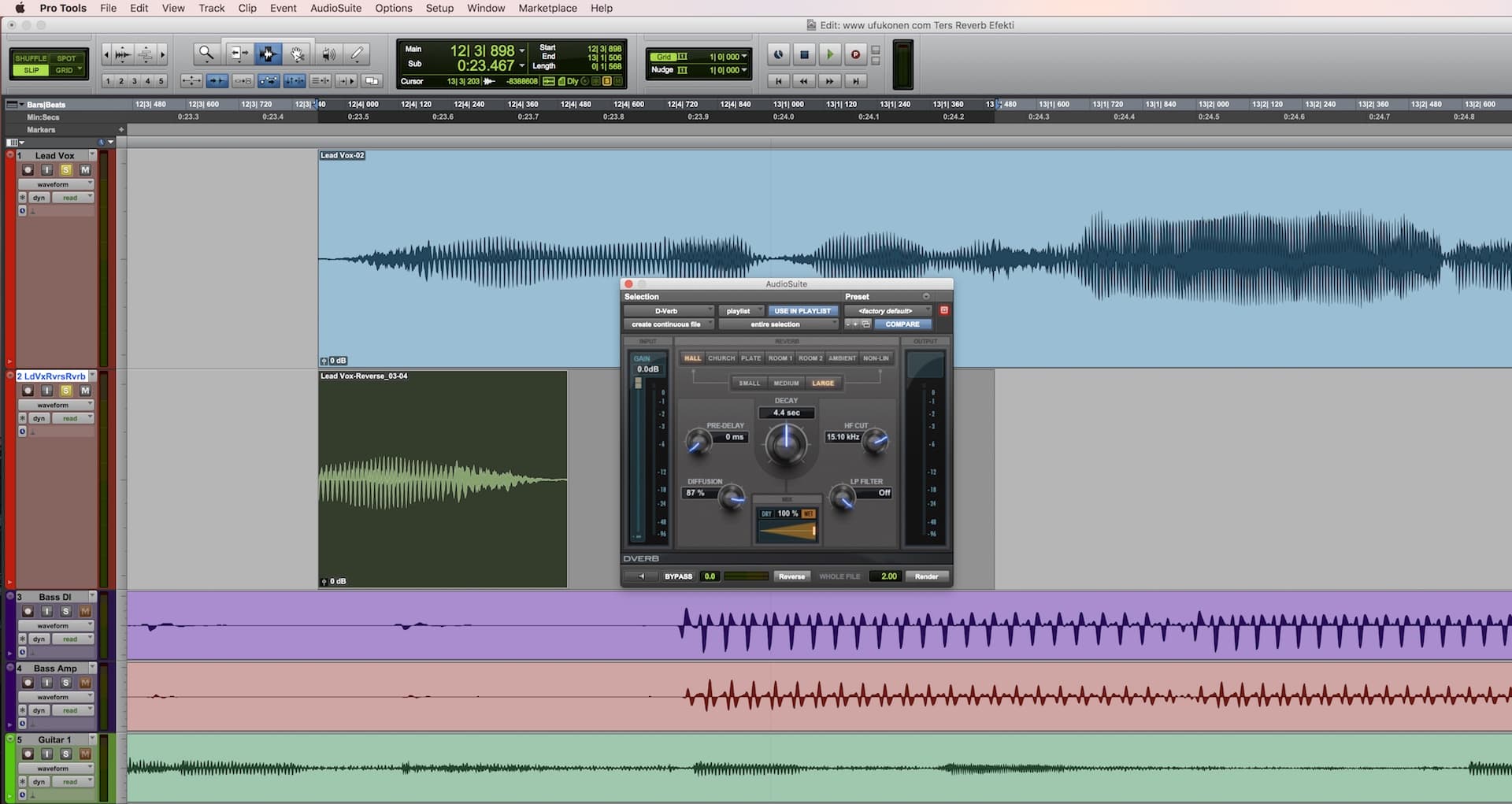Image resolution: width=1512 pixels, height=804 pixels.
Task: Mute the Lead Vox track
Action: (85, 170)
